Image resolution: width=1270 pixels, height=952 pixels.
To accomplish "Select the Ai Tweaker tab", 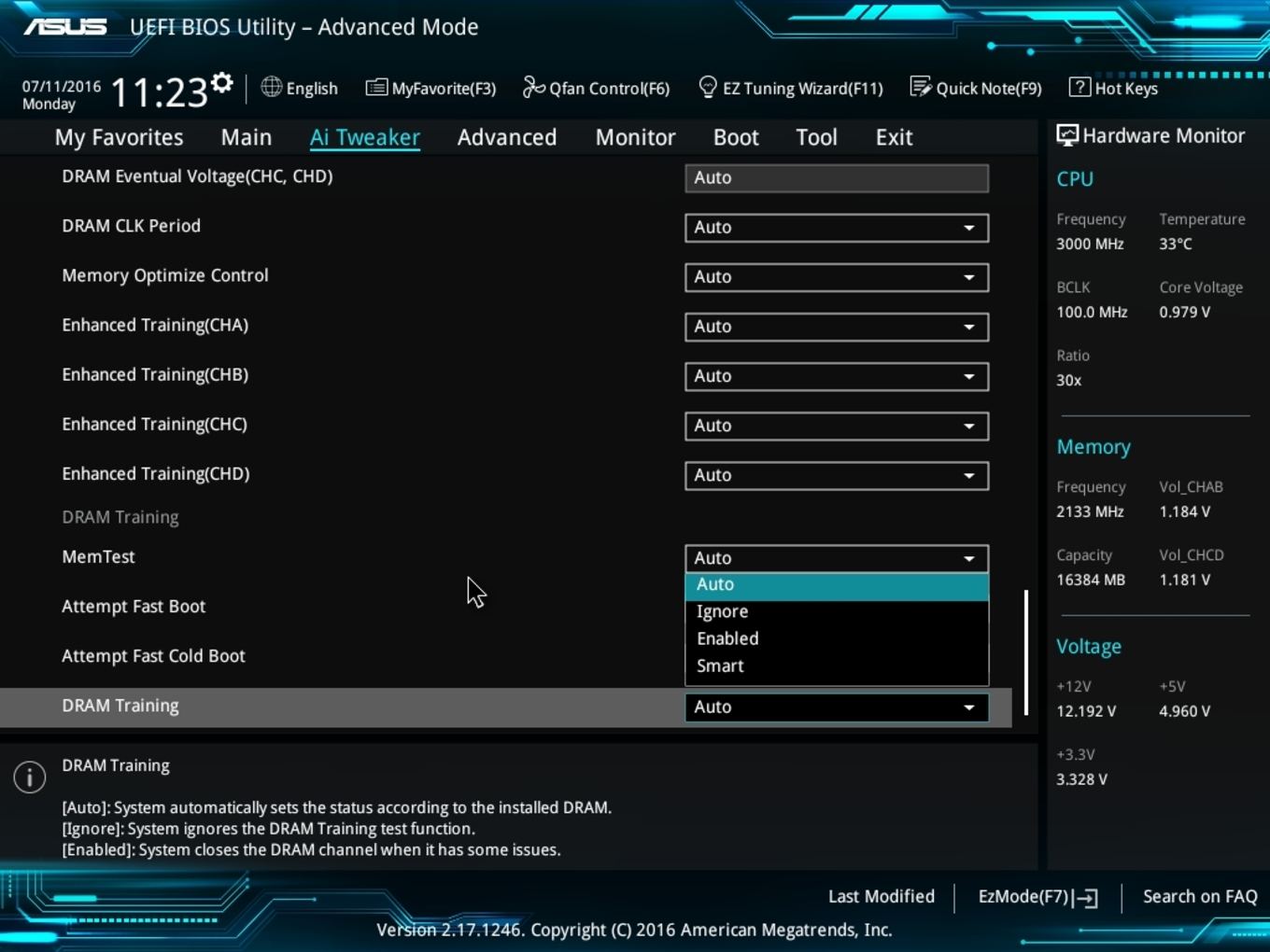I will click(x=365, y=137).
